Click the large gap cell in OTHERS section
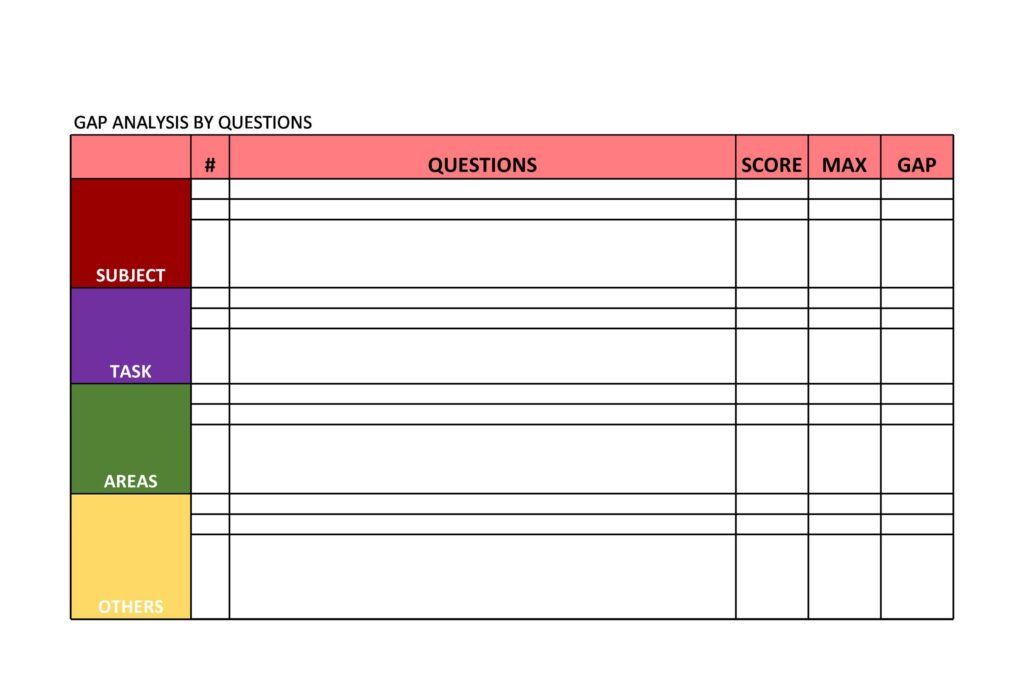The height and width of the screenshot is (695, 1024). tap(917, 577)
